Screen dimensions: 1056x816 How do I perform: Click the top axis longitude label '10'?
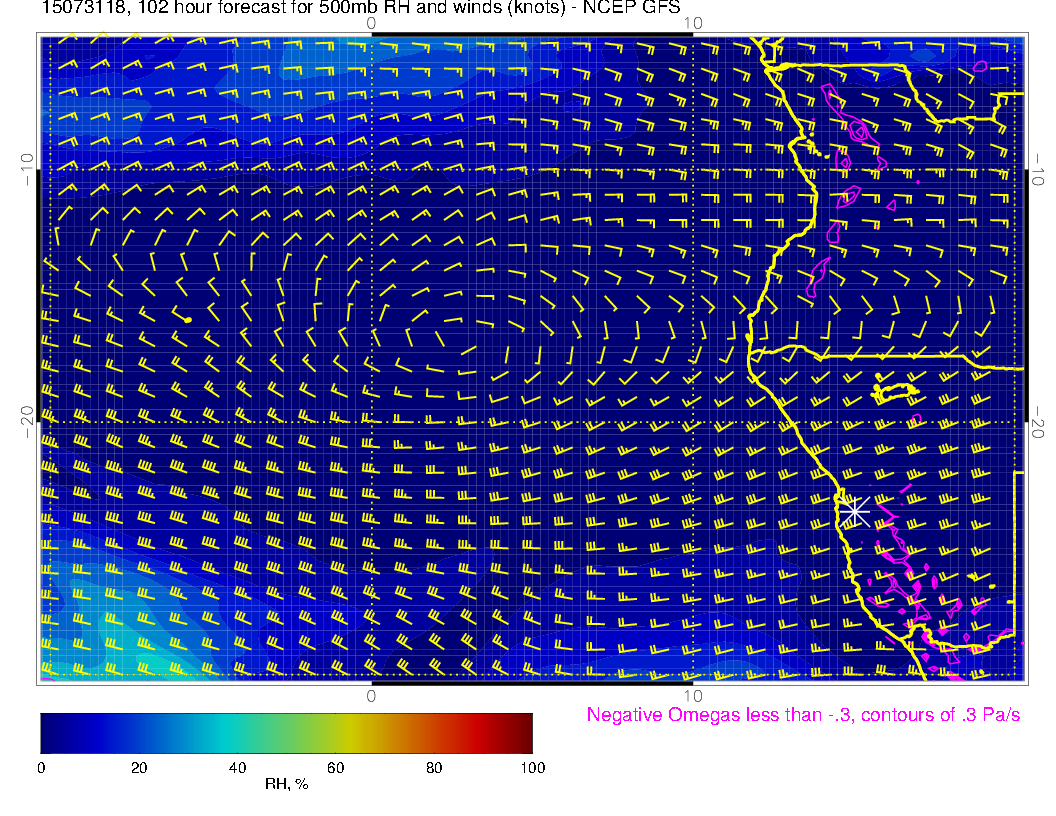[x=692, y=22]
